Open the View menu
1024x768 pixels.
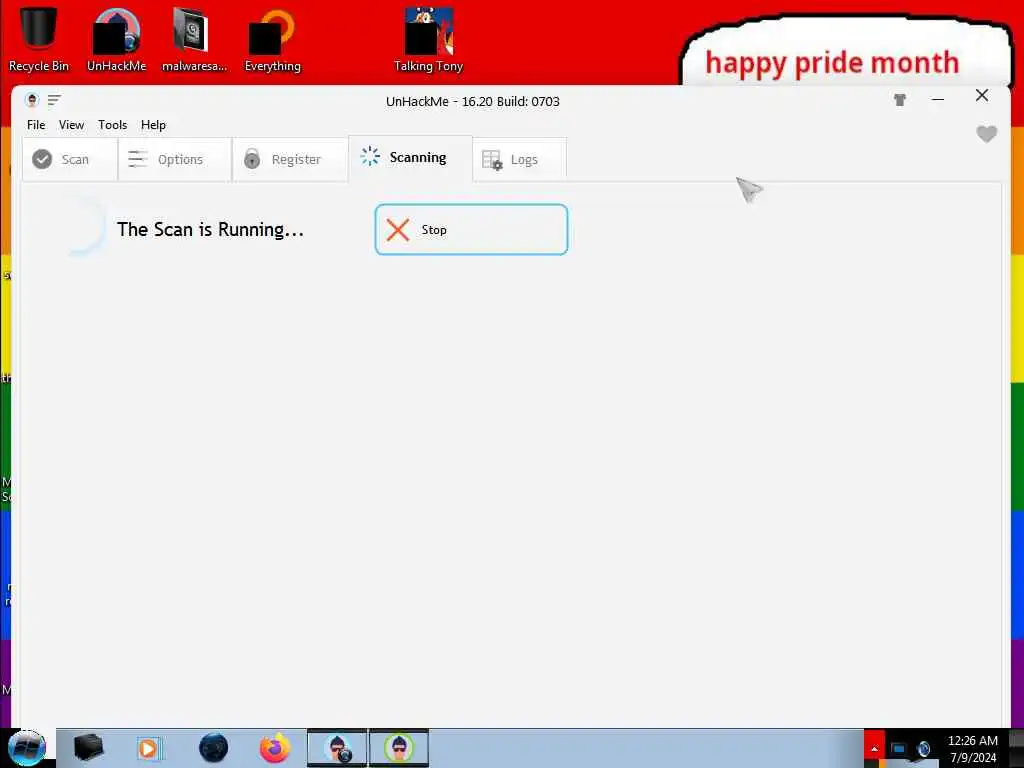(x=71, y=125)
